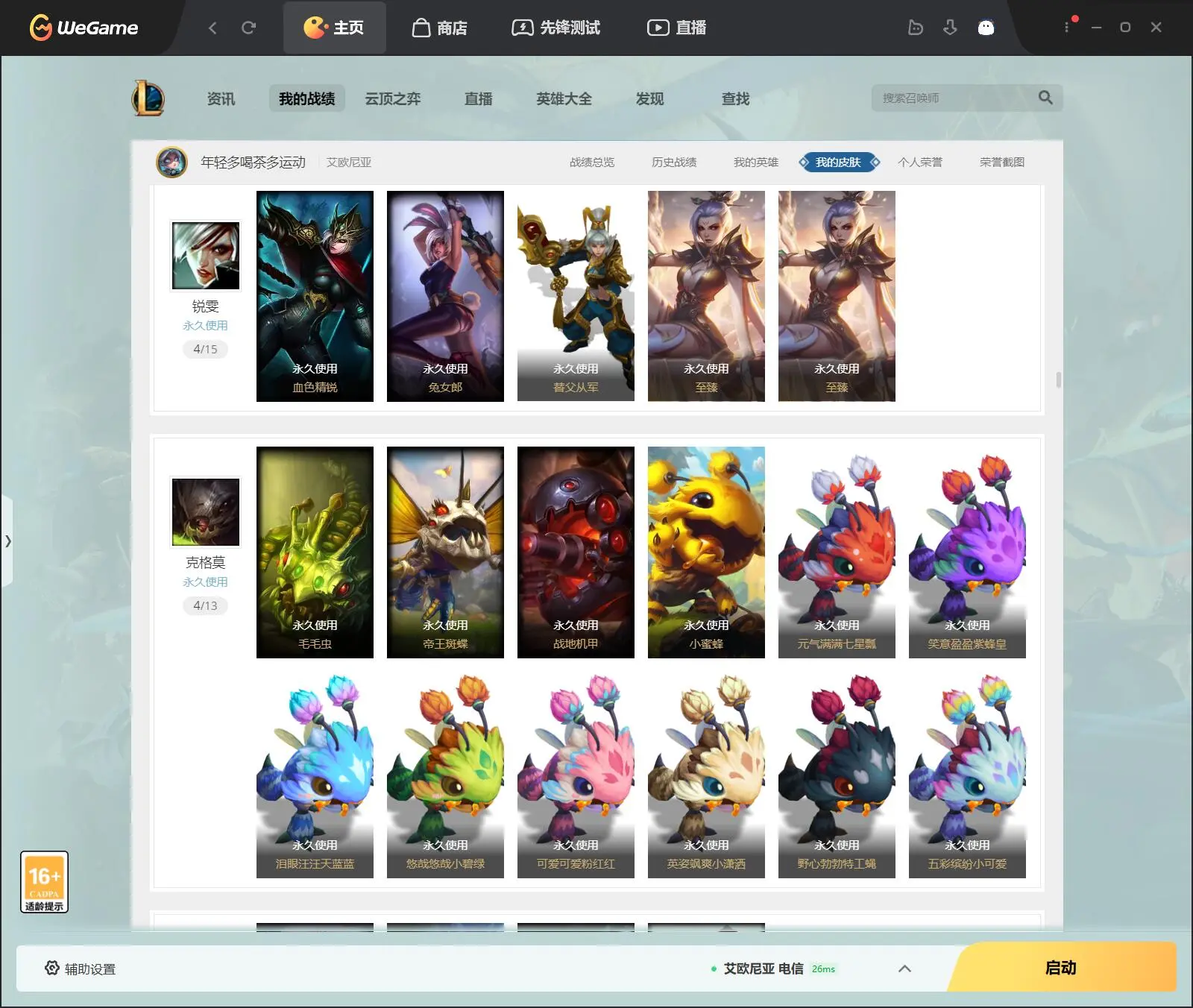Open the 野心勃勃特工蝇 chroma card
The image size is (1193, 1008).
[x=837, y=772]
